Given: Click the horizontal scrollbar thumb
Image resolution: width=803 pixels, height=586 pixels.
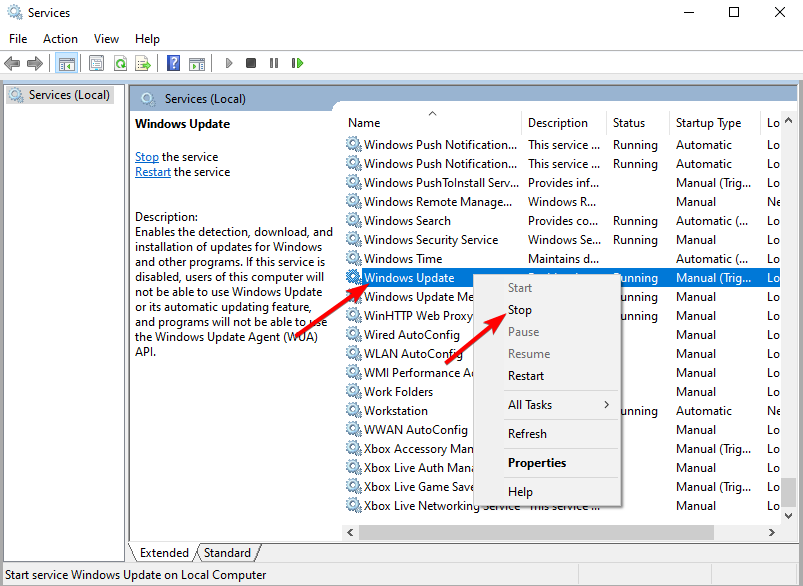Looking at the screenshot, I should click(x=536, y=532).
